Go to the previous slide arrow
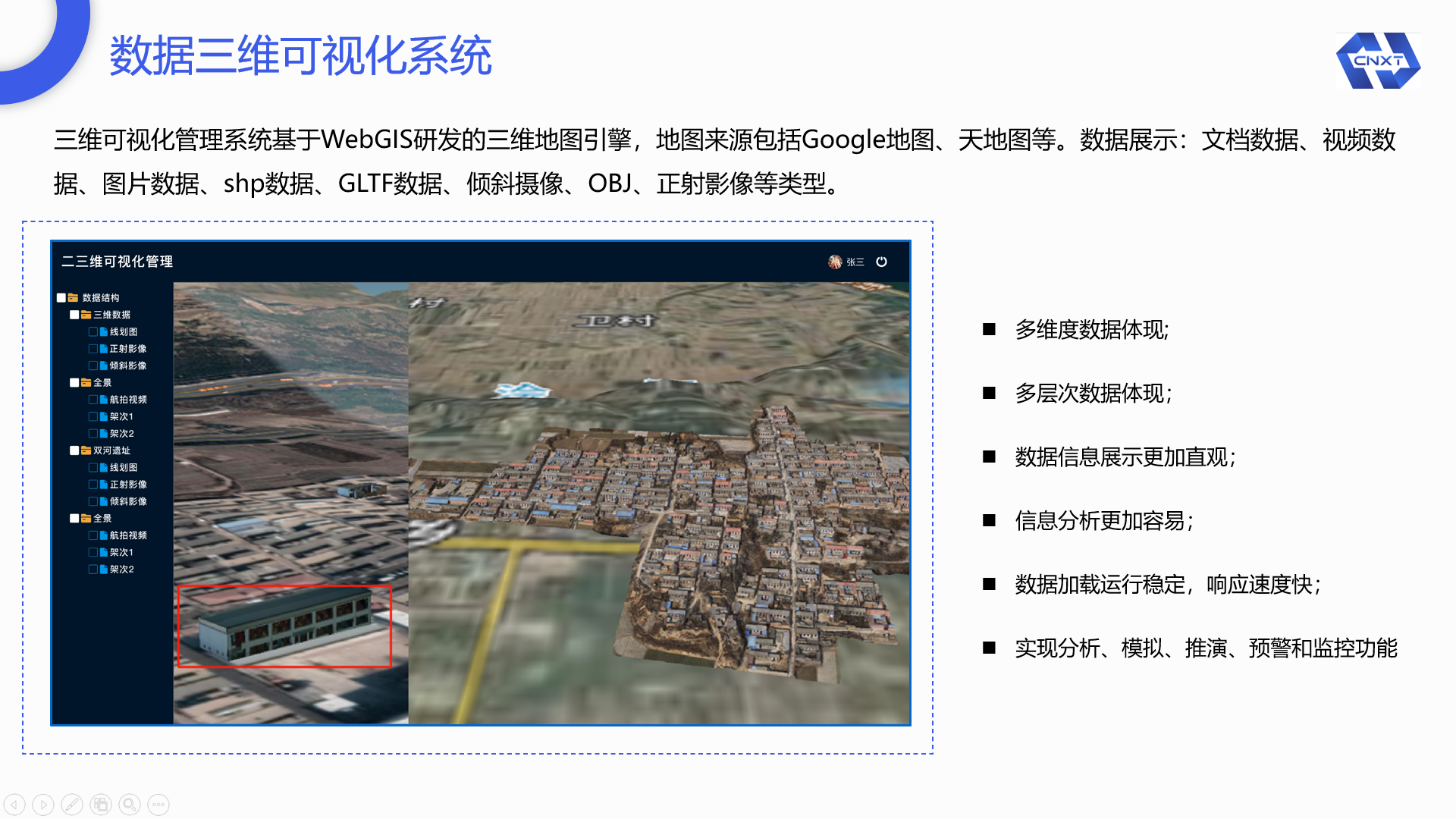Screen dimensions: 1456x819 [14, 805]
